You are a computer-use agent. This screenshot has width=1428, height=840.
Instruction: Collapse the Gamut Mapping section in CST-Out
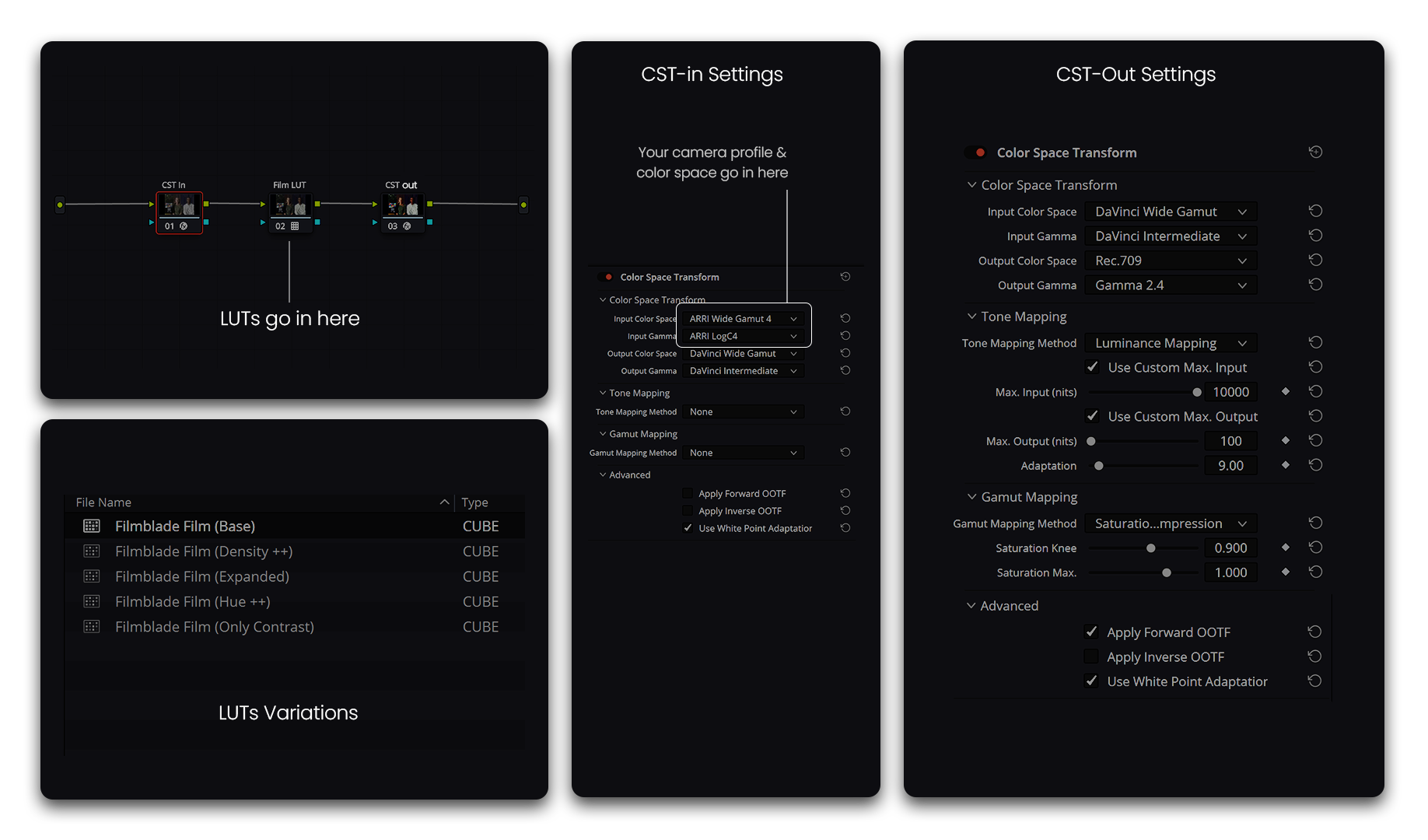(971, 497)
